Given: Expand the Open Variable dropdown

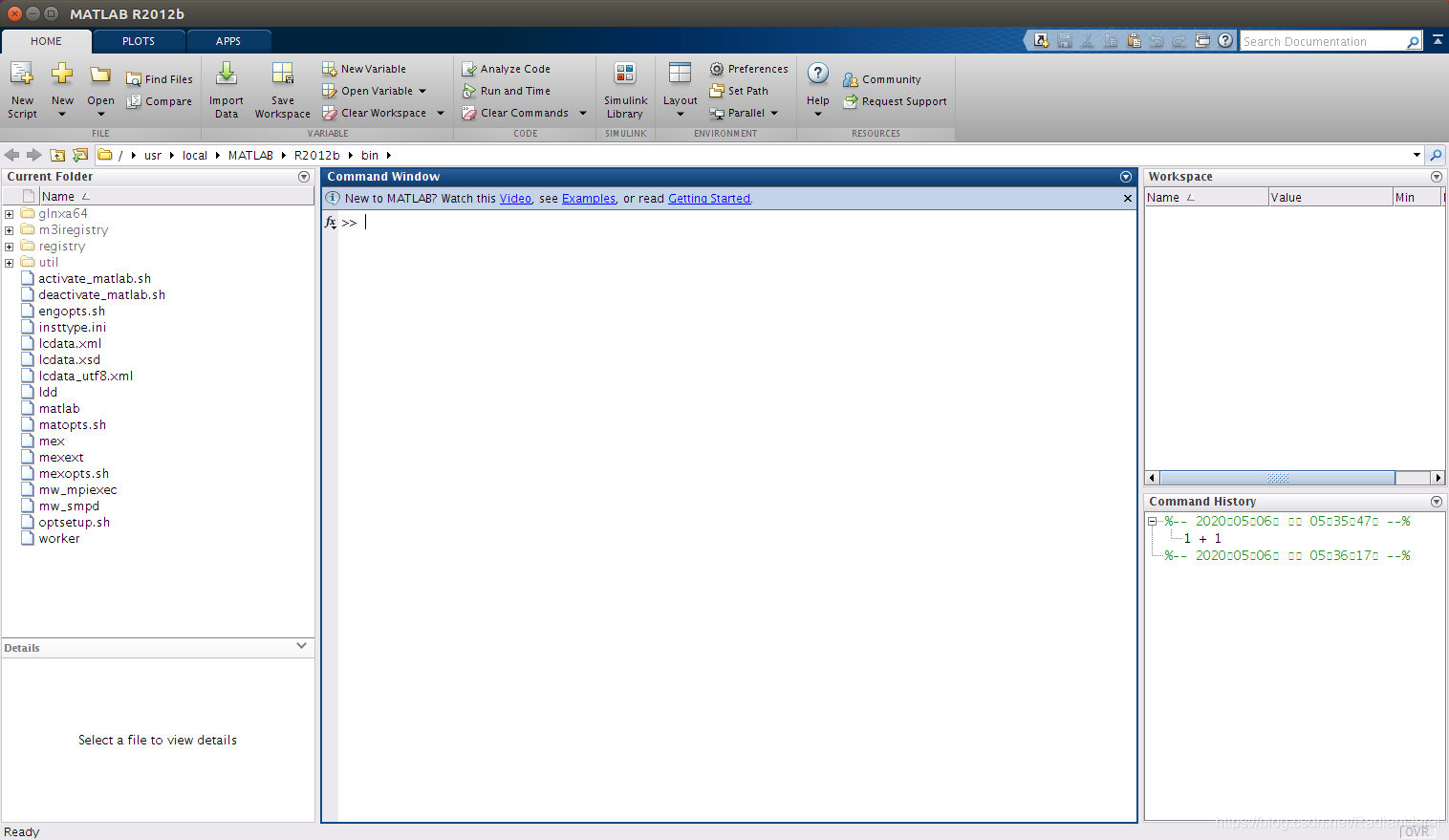Looking at the screenshot, I should pos(422,92).
